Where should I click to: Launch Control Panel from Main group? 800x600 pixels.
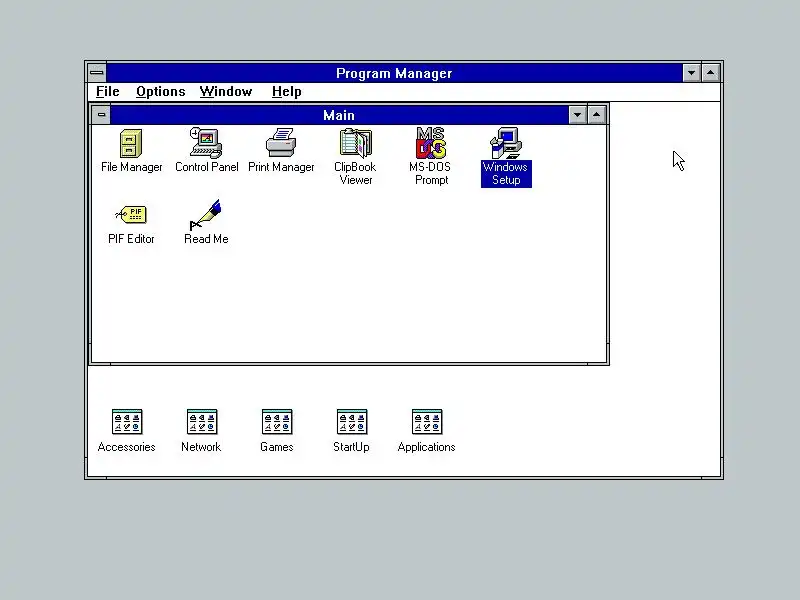point(206,143)
